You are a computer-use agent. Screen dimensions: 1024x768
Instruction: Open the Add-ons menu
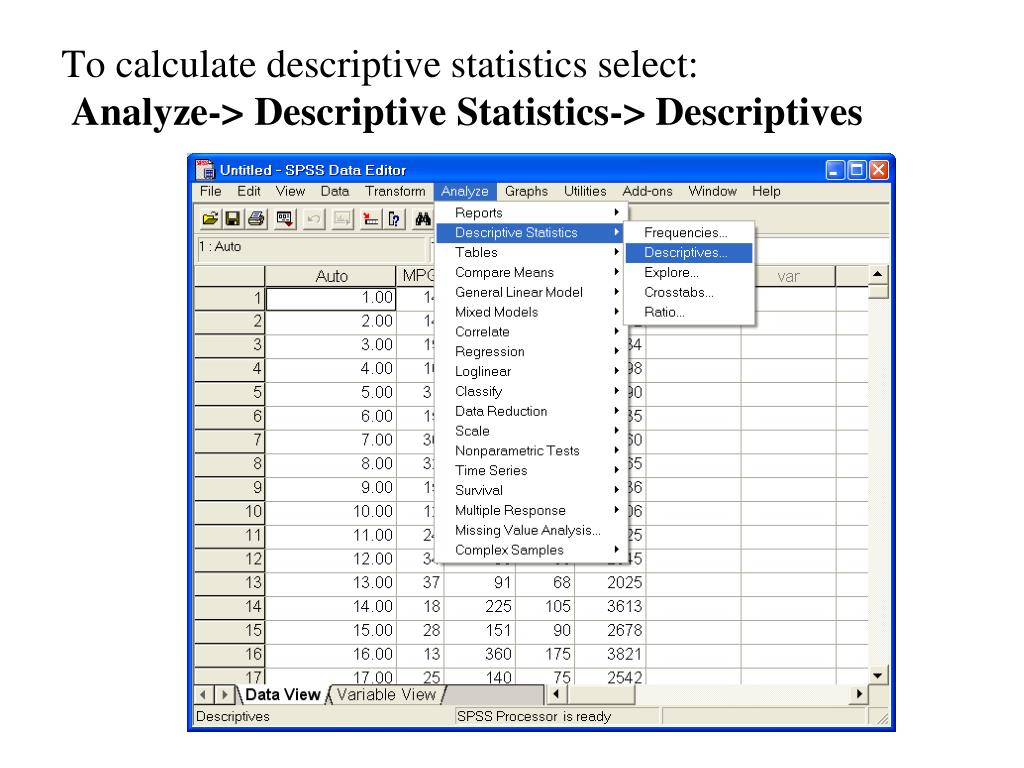click(x=647, y=191)
